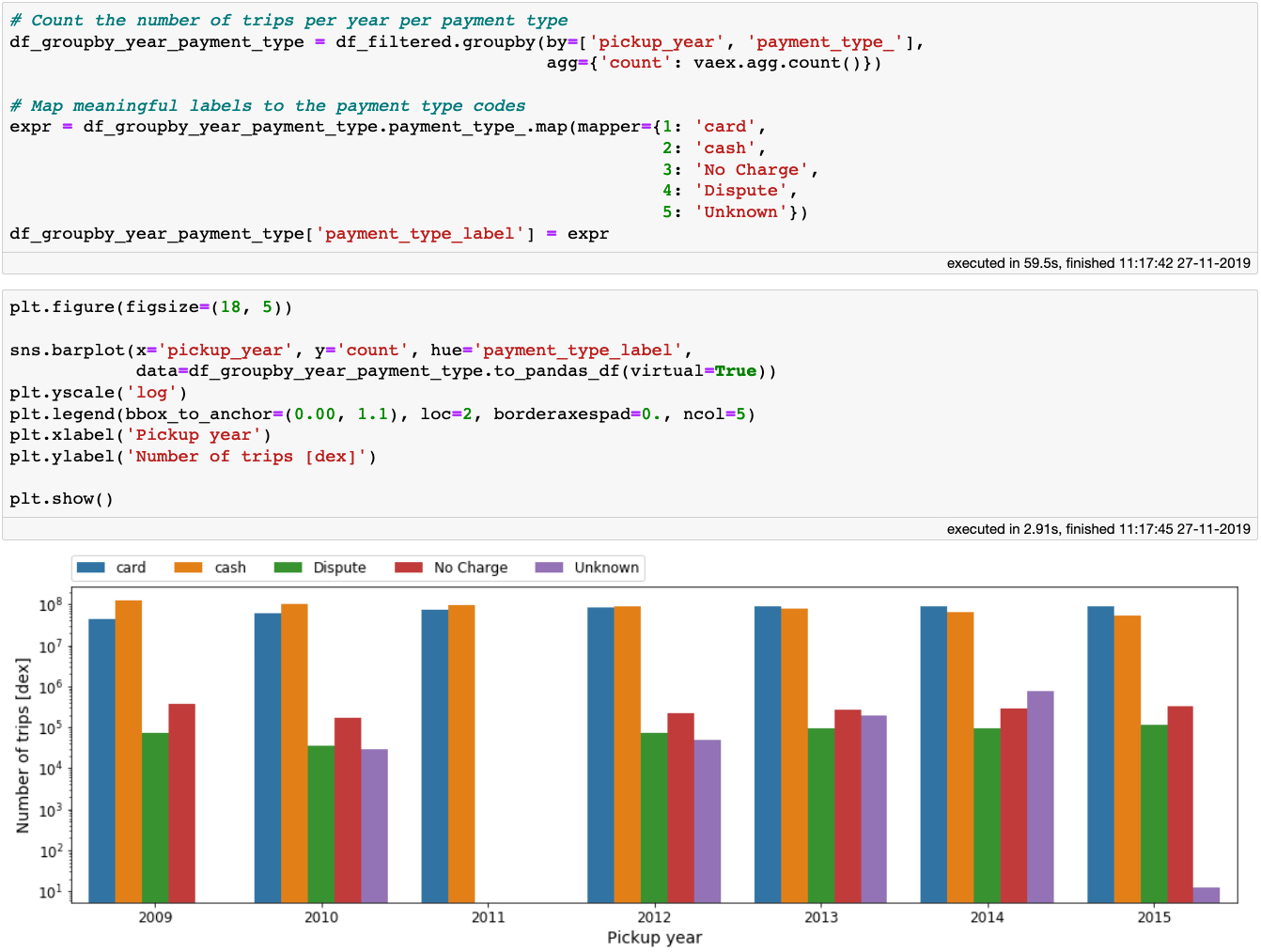The height and width of the screenshot is (952, 1261).
Task: Click the purple Unknown bar for 2014
Action: coord(1040,797)
